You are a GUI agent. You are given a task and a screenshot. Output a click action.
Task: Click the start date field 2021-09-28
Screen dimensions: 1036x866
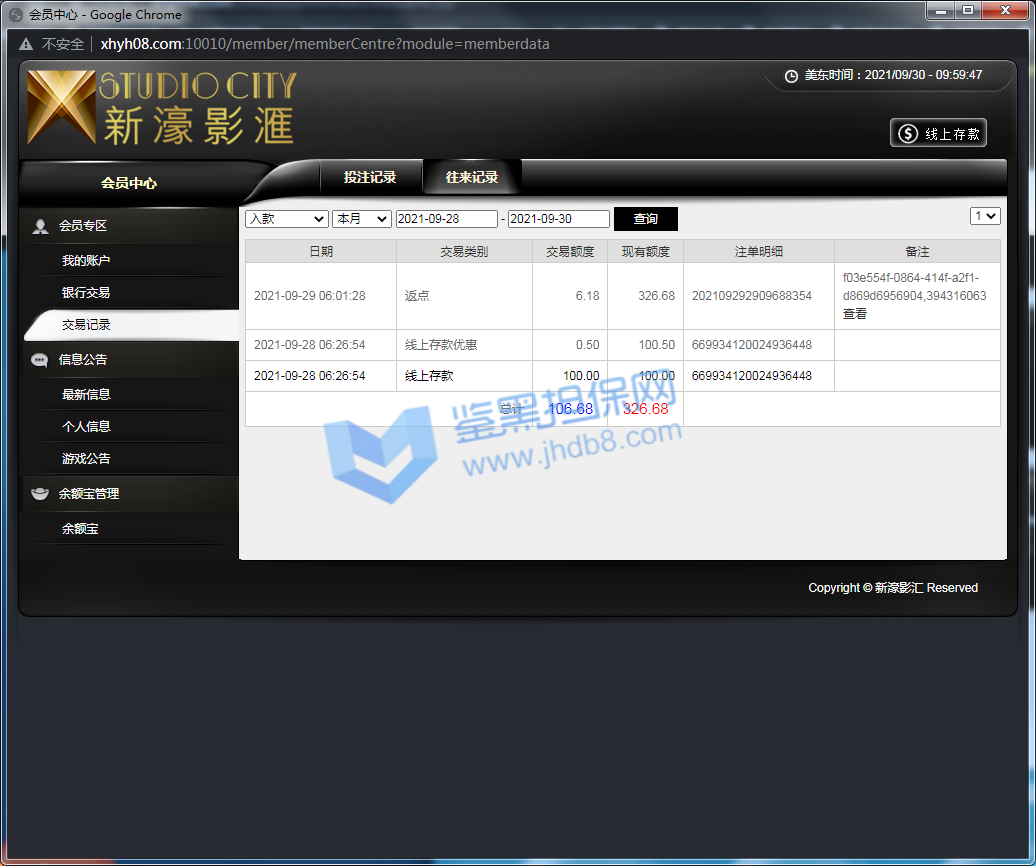point(446,219)
